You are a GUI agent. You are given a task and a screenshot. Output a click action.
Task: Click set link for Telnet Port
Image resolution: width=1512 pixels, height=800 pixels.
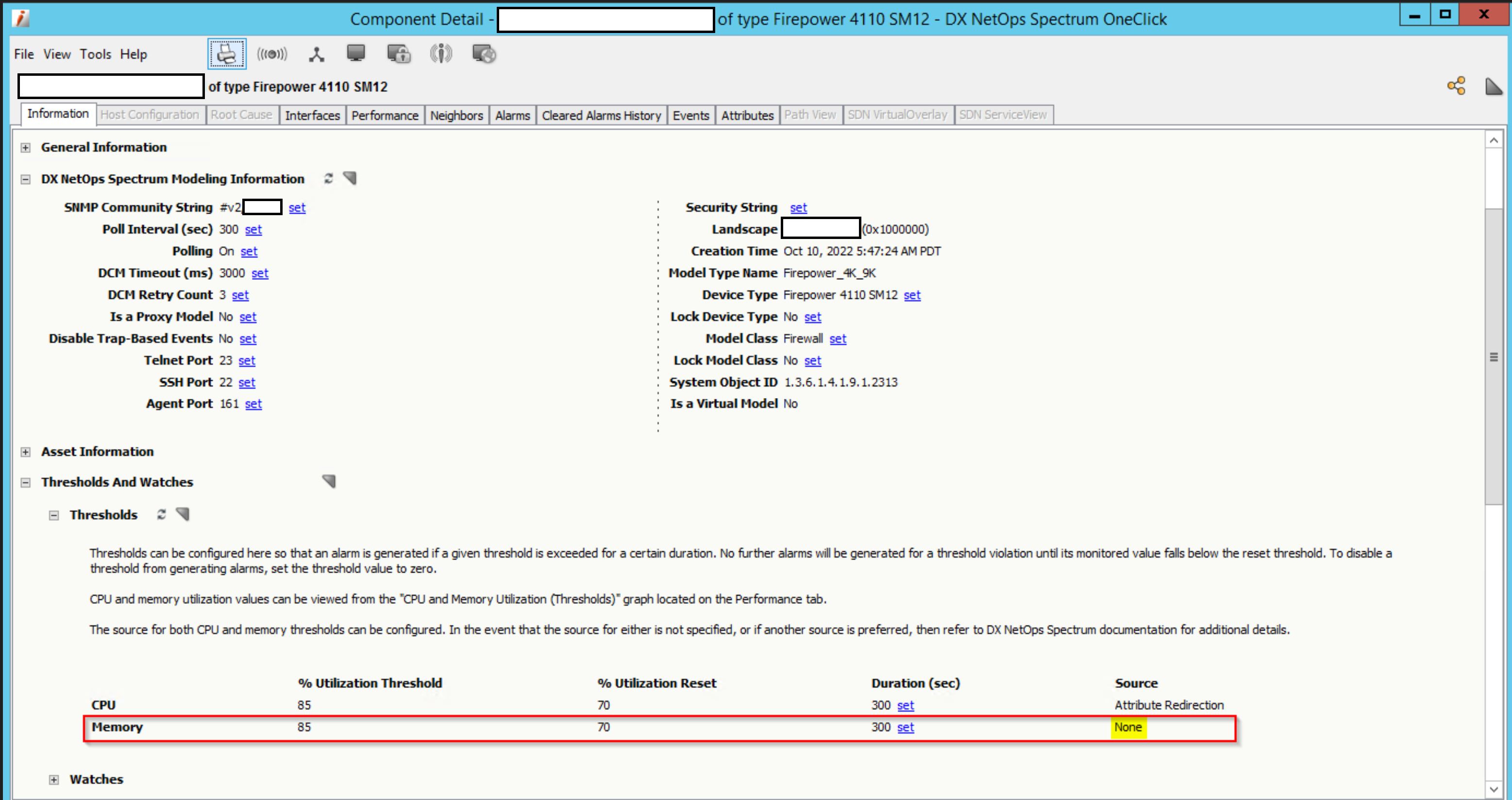[247, 360]
